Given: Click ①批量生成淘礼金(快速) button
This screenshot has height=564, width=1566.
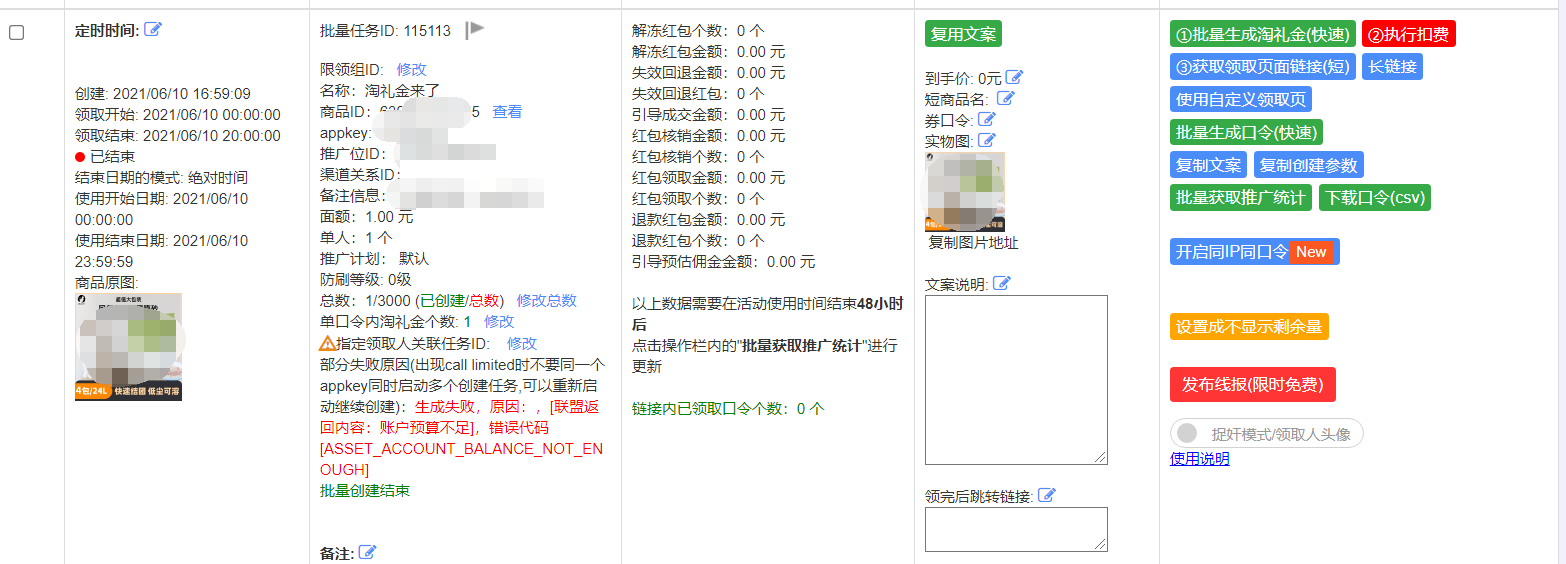Looking at the screenshot, I should click(x=1263, y=34).
